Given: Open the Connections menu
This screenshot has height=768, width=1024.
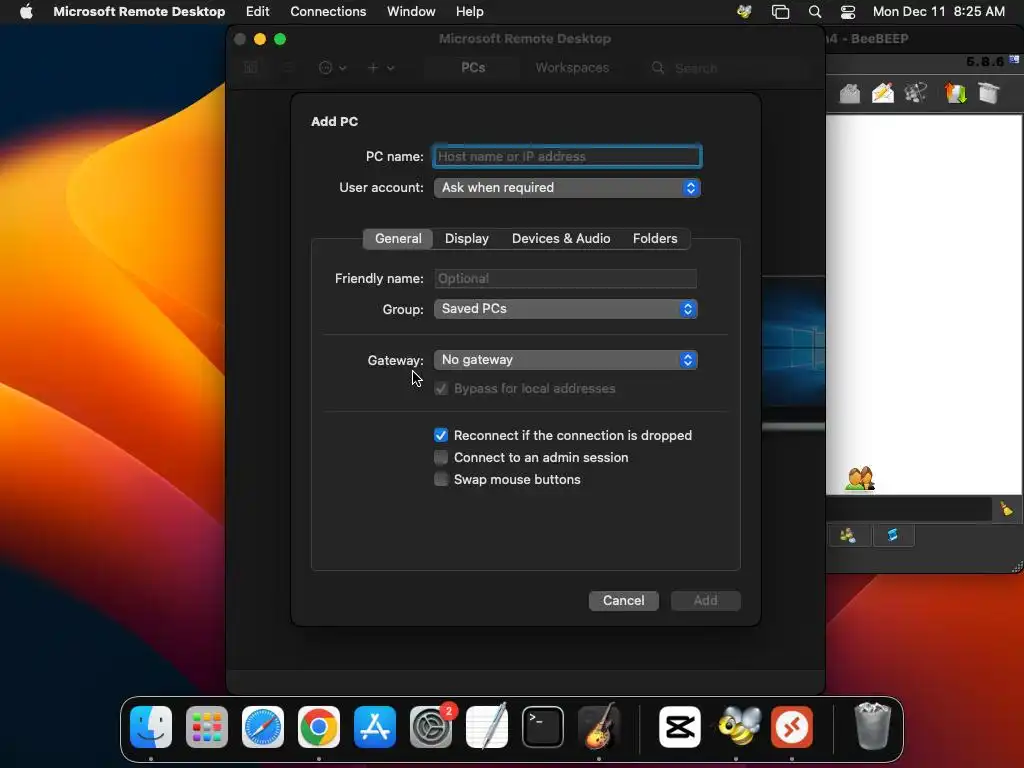Looking at the screenshot, I should click(328, 12).
